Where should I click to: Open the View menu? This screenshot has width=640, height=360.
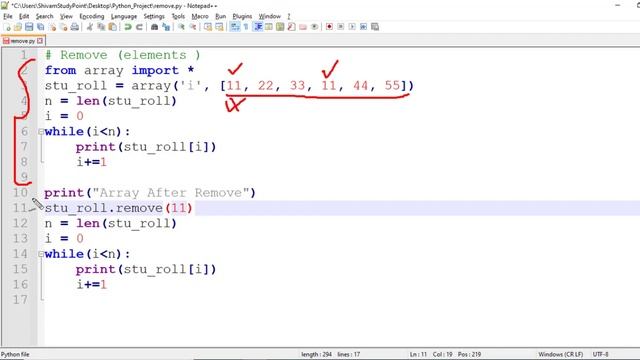pyautogui.click(x=66, y=16)
